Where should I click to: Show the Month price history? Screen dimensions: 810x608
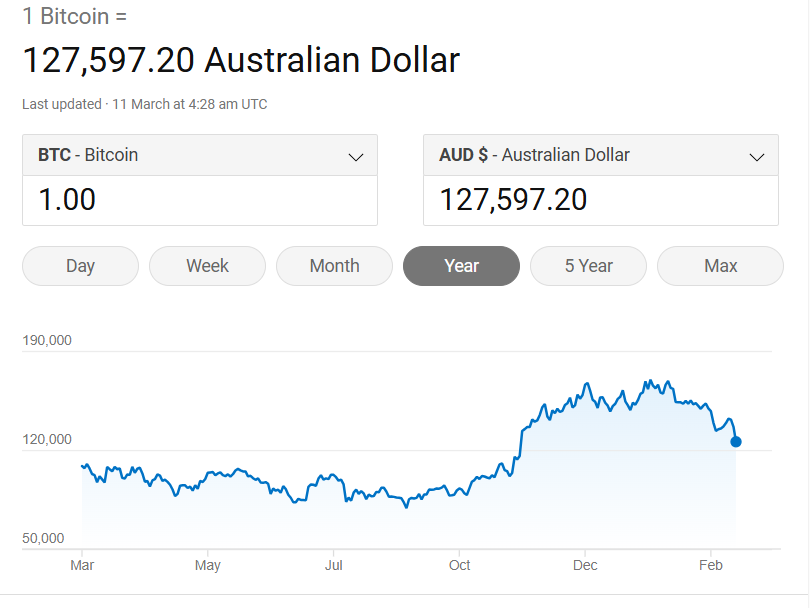(334, 266)
